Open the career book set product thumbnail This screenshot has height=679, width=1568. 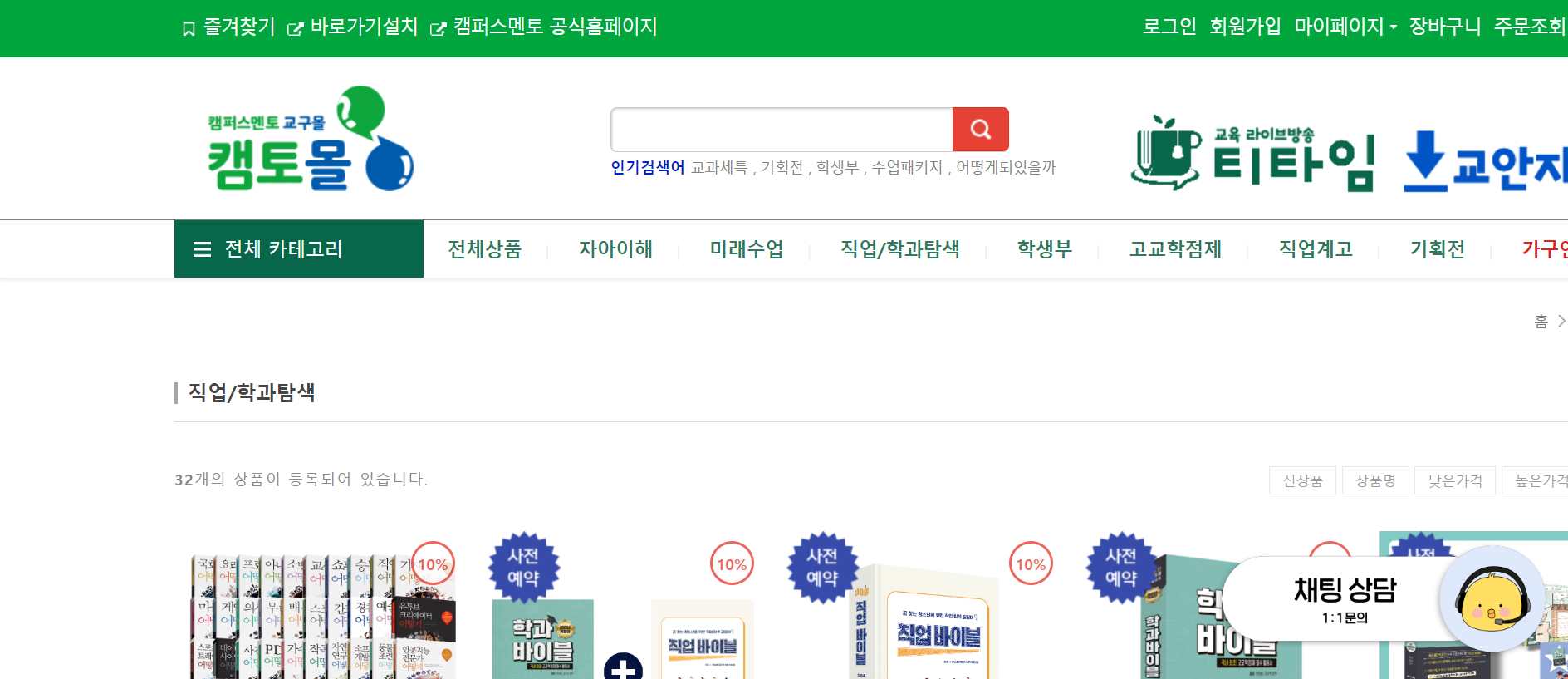point(323,617)
